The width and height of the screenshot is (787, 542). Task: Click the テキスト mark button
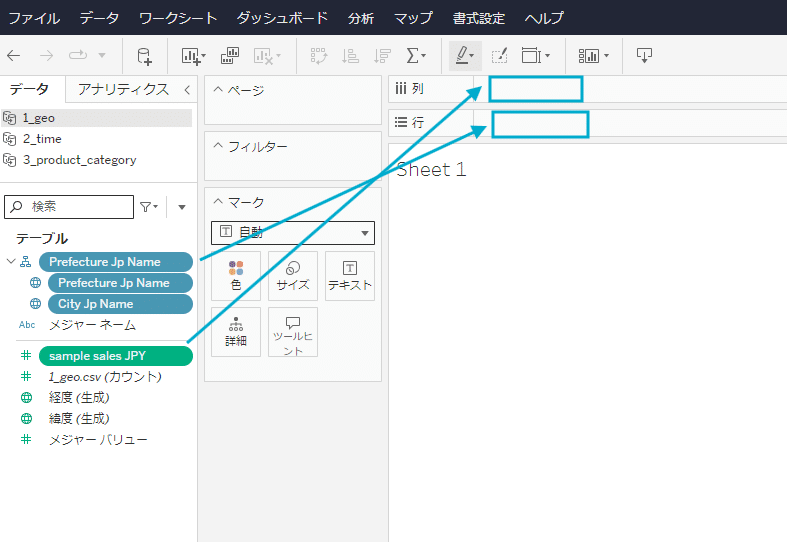pos(350,276)
